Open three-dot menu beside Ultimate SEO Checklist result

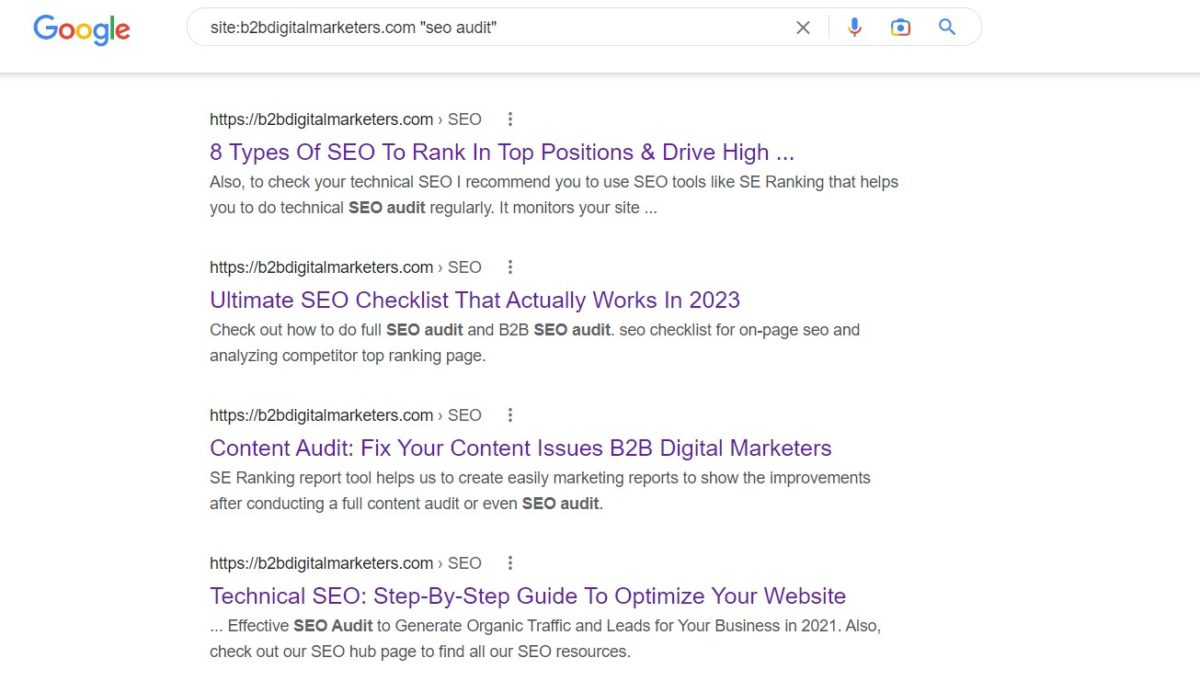510,267
